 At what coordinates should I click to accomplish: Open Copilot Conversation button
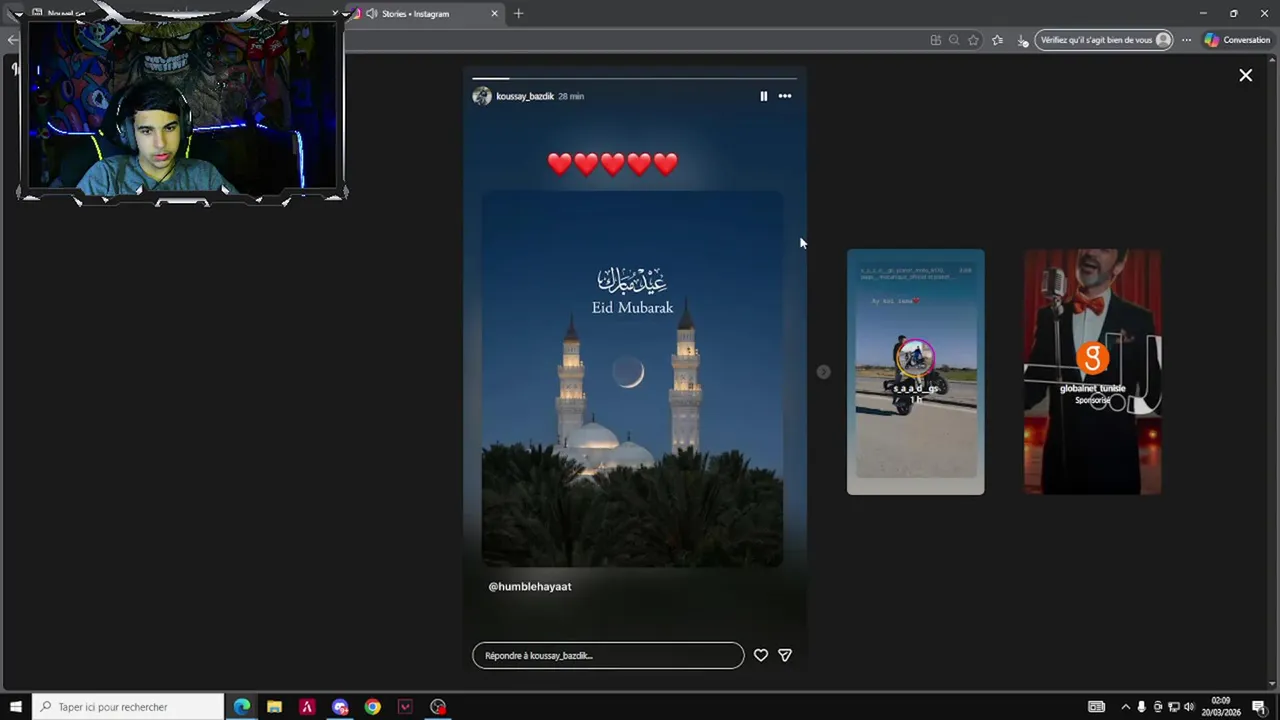point(1237,40)
